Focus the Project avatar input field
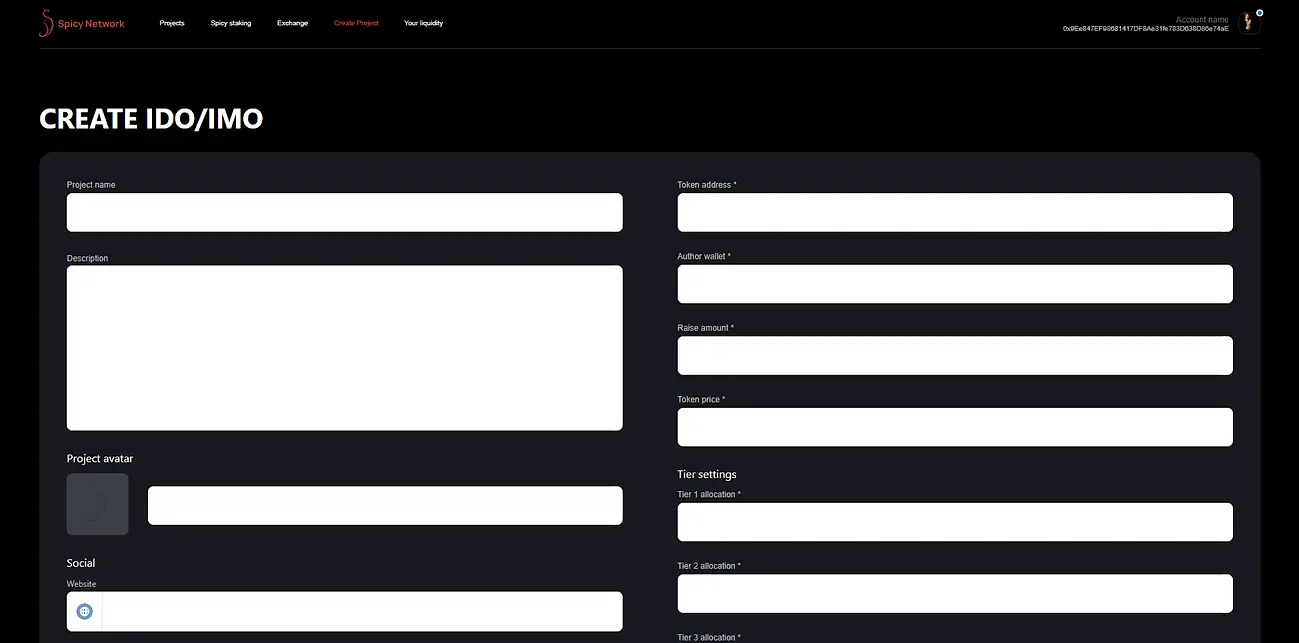 click(x=385, y=505)
